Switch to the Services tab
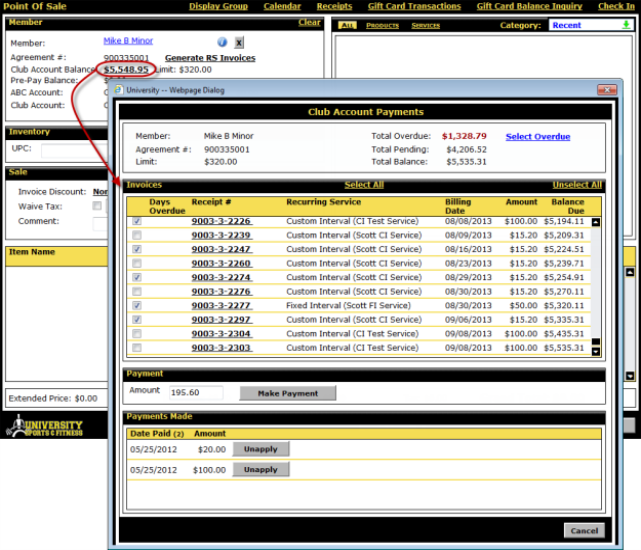This screenshot has height=550, width=641. pyautogui.click(x=425, y=25)
